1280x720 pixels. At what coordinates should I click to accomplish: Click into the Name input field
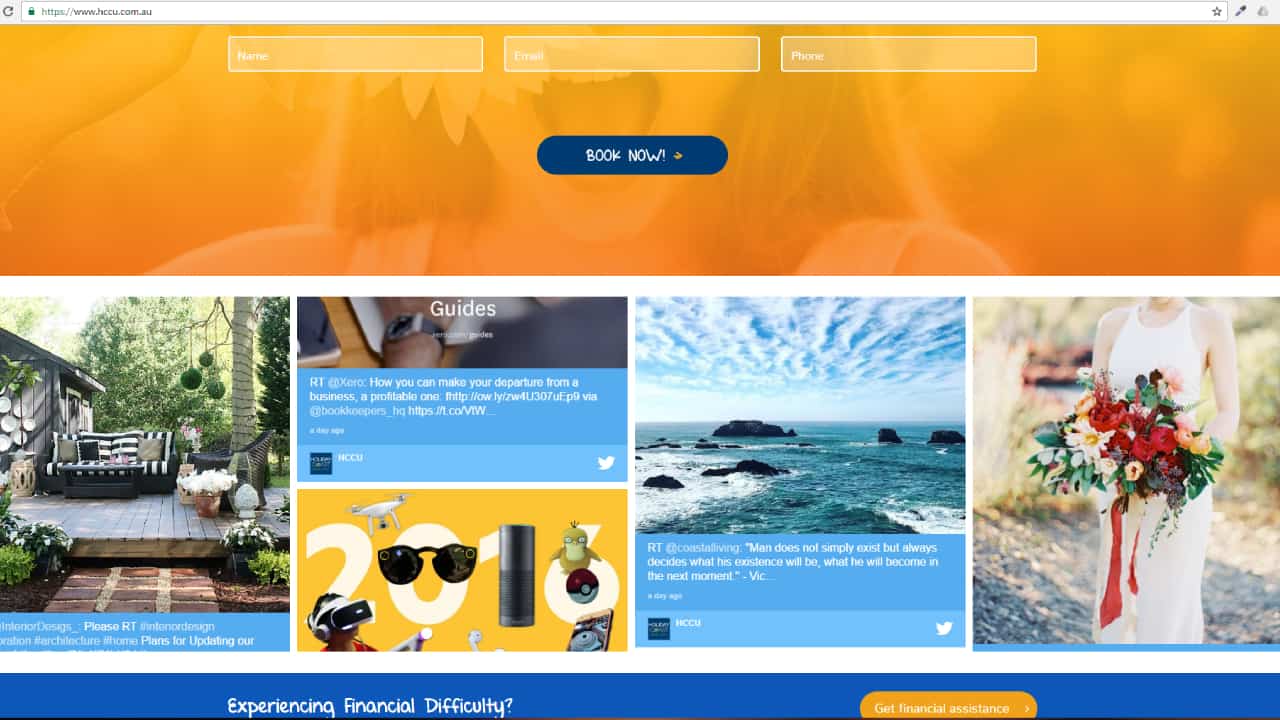point(355,54)
